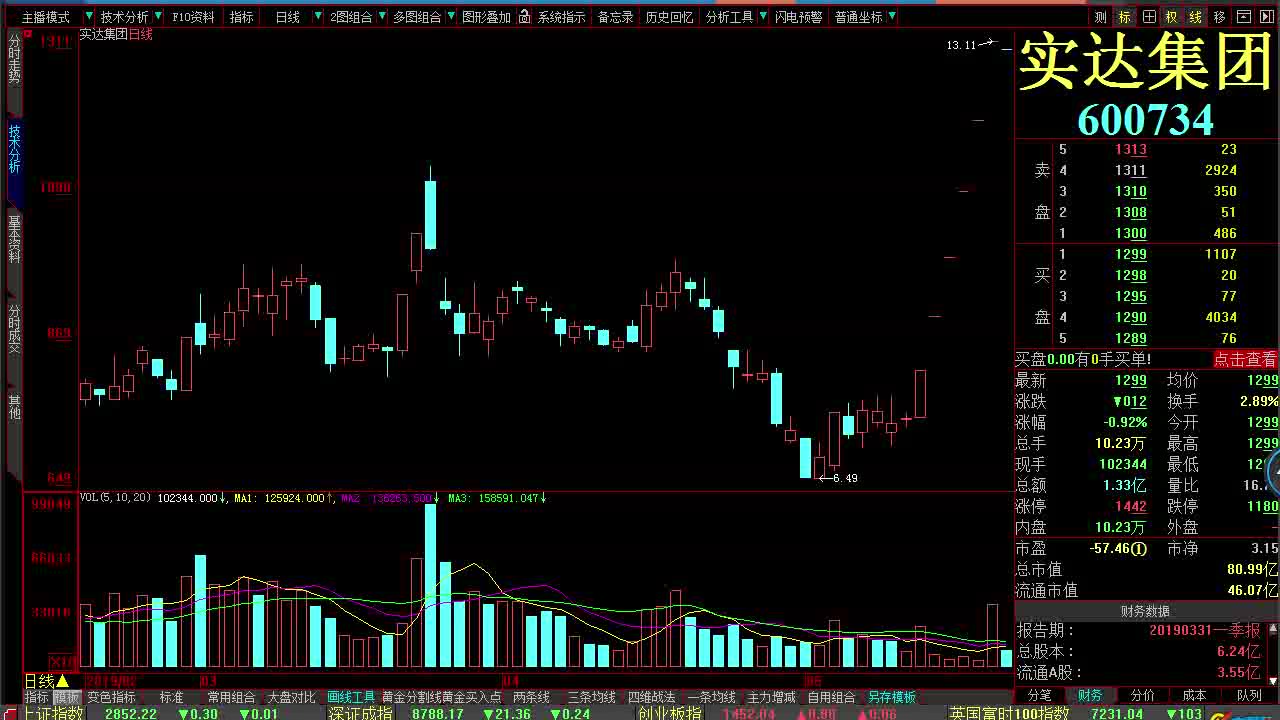
Task: Toggle the 权 adjust-rights button
Action: tap(1171, 17)
